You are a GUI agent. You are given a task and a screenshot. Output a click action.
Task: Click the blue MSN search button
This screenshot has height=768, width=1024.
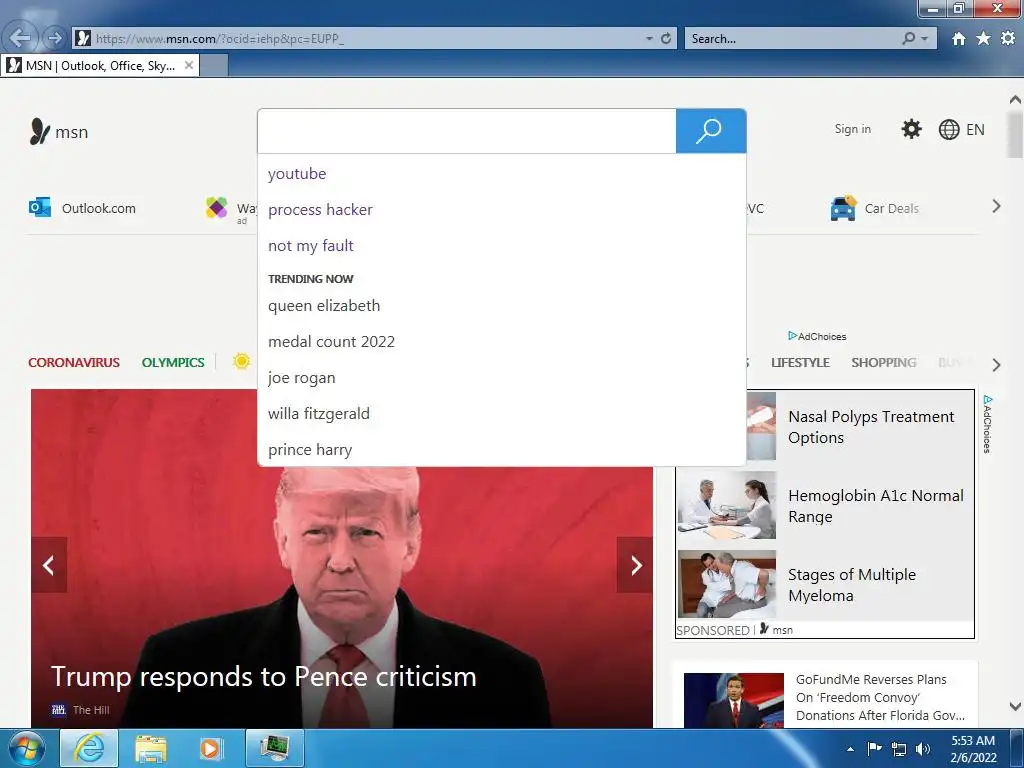711,131
